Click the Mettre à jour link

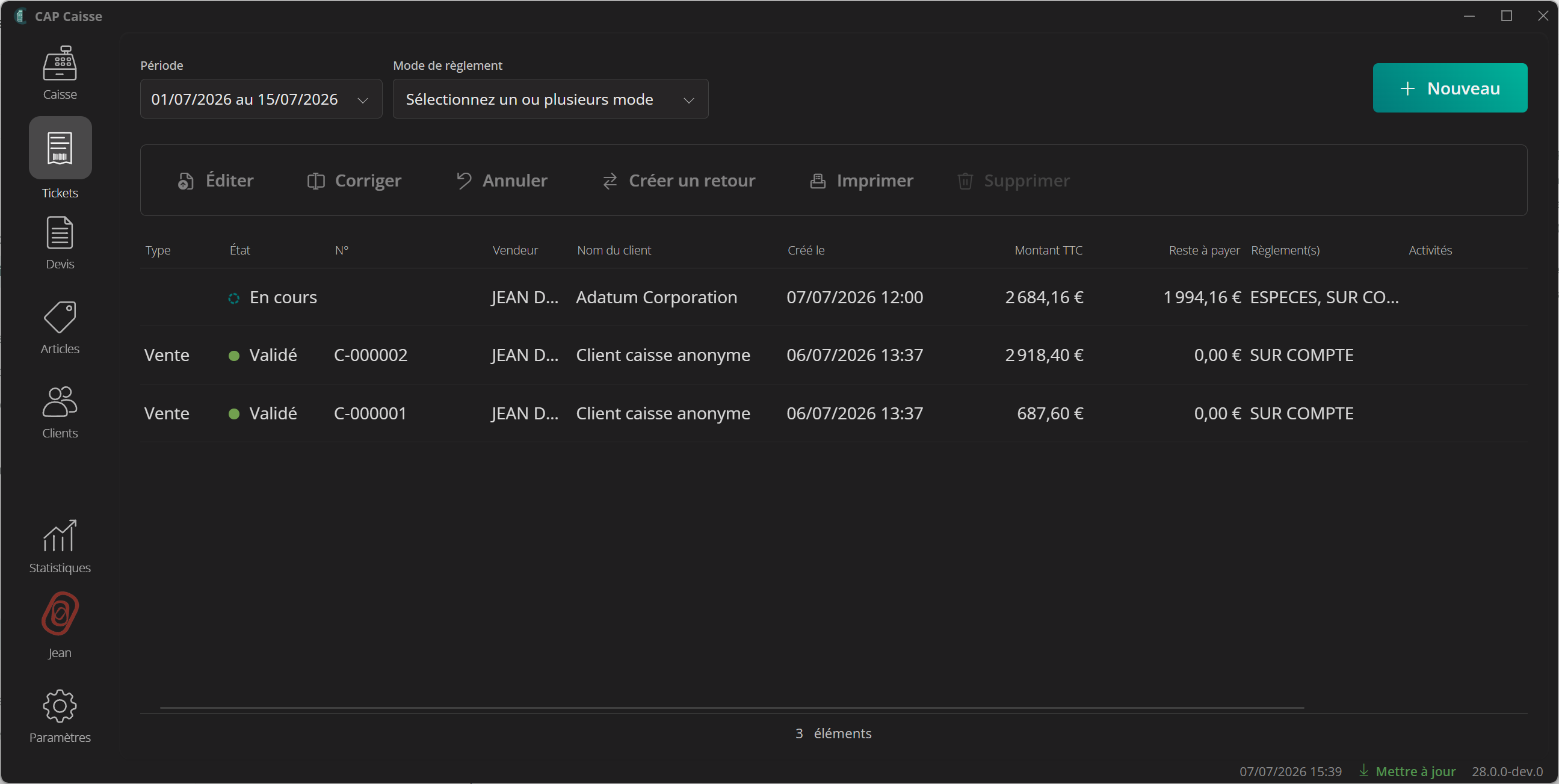1415,771
